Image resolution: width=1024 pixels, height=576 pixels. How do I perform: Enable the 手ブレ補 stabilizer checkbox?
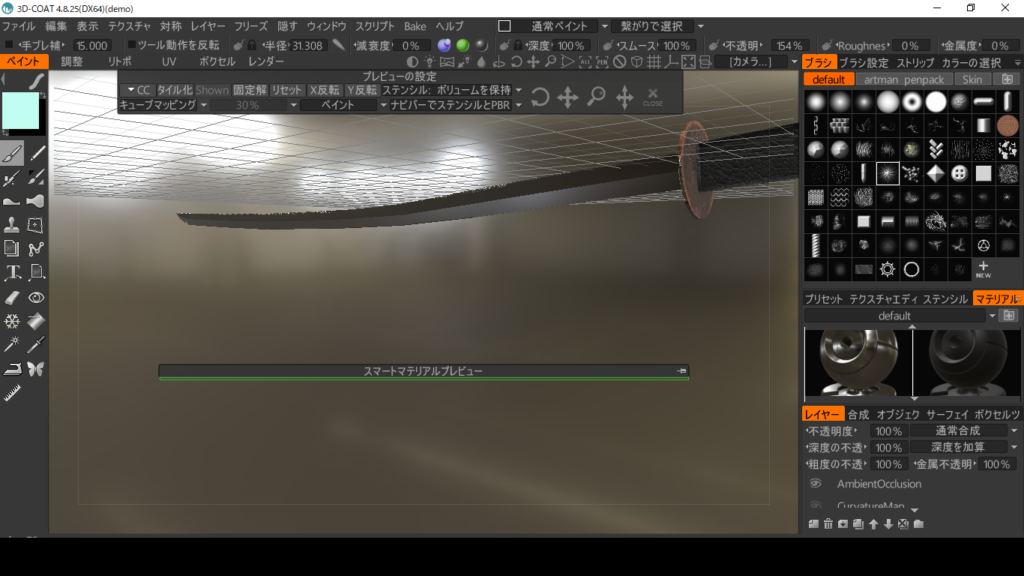pos(10,45)
